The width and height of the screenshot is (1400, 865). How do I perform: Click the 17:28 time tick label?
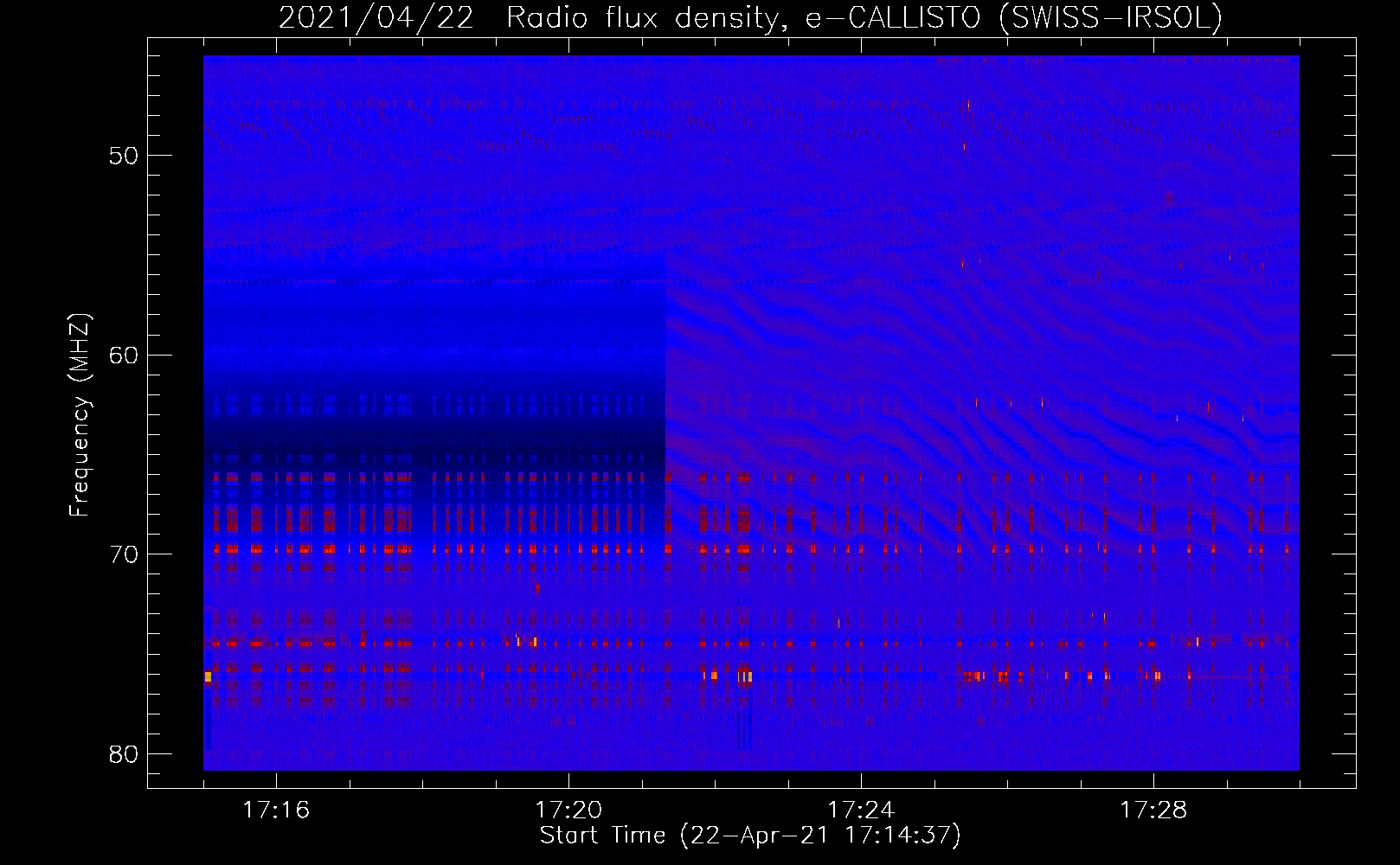pos(1153,810)
